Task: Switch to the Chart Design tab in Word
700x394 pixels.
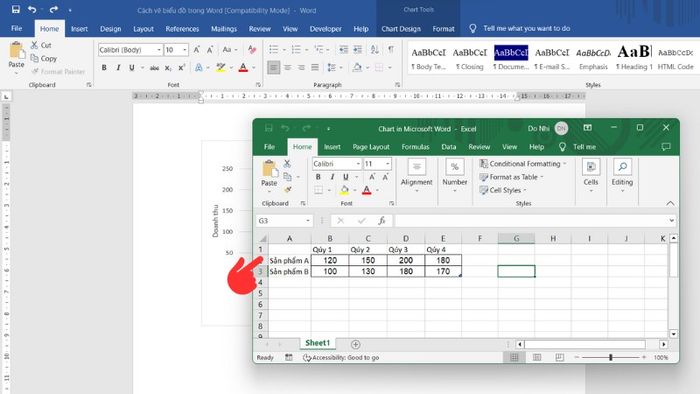Action: [401, 29]
